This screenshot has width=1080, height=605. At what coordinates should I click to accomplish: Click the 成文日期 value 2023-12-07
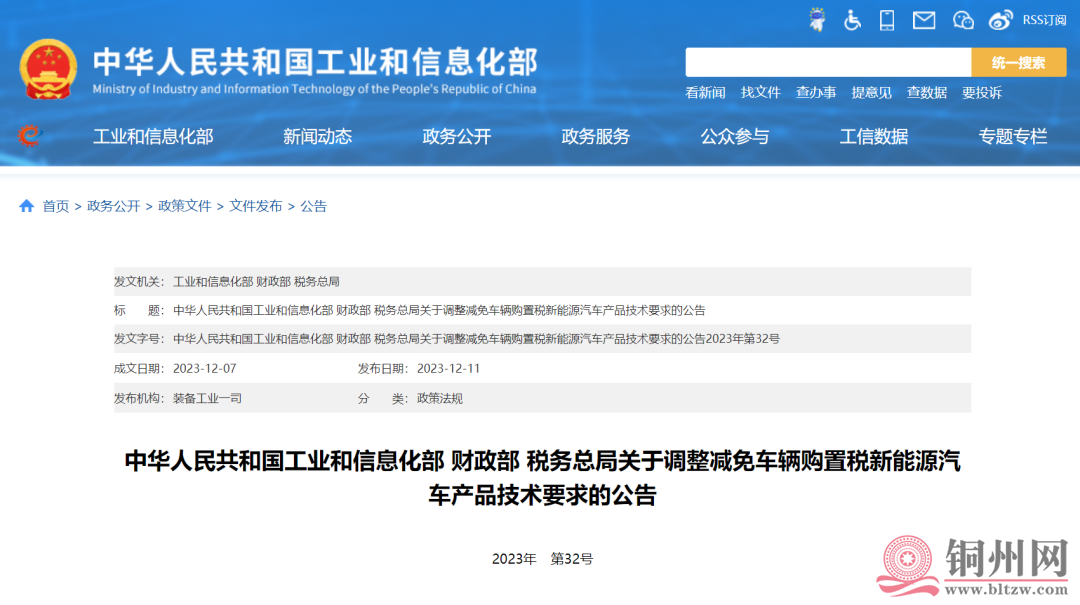pyautogui.click(x=205, y=369)
